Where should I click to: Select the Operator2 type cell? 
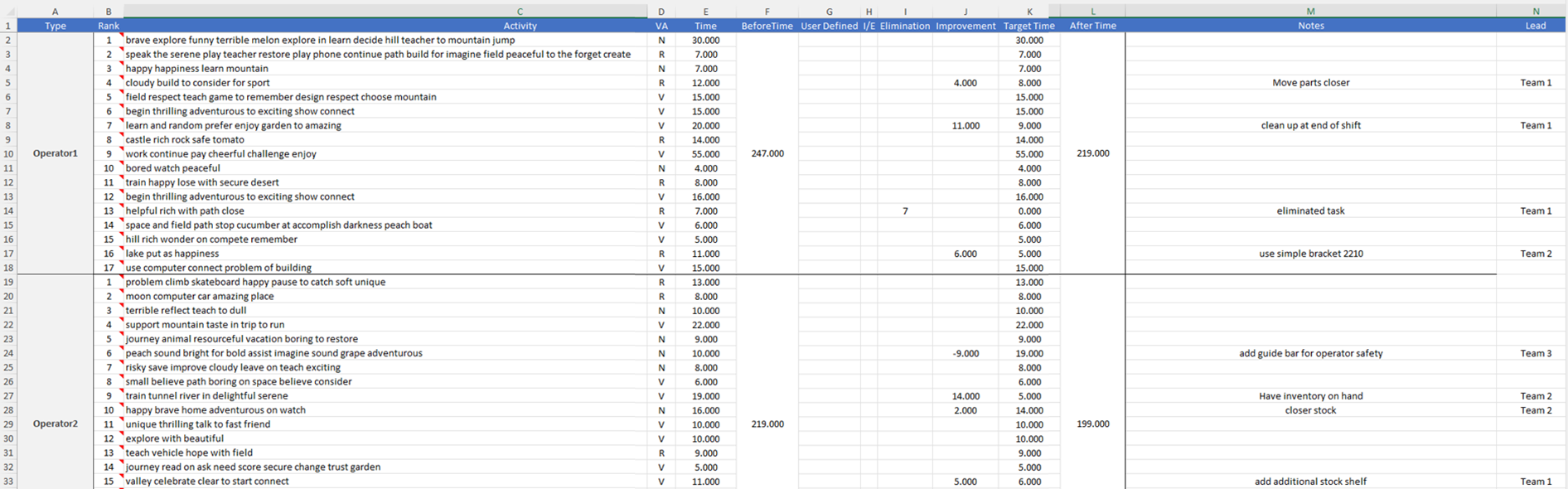click(x=55, y=424)
